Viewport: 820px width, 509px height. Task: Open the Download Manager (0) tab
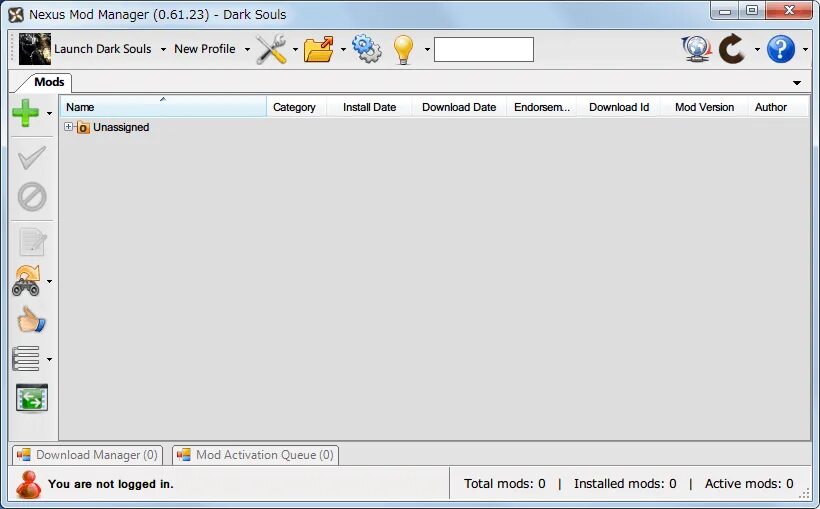(x=87, y=455)
